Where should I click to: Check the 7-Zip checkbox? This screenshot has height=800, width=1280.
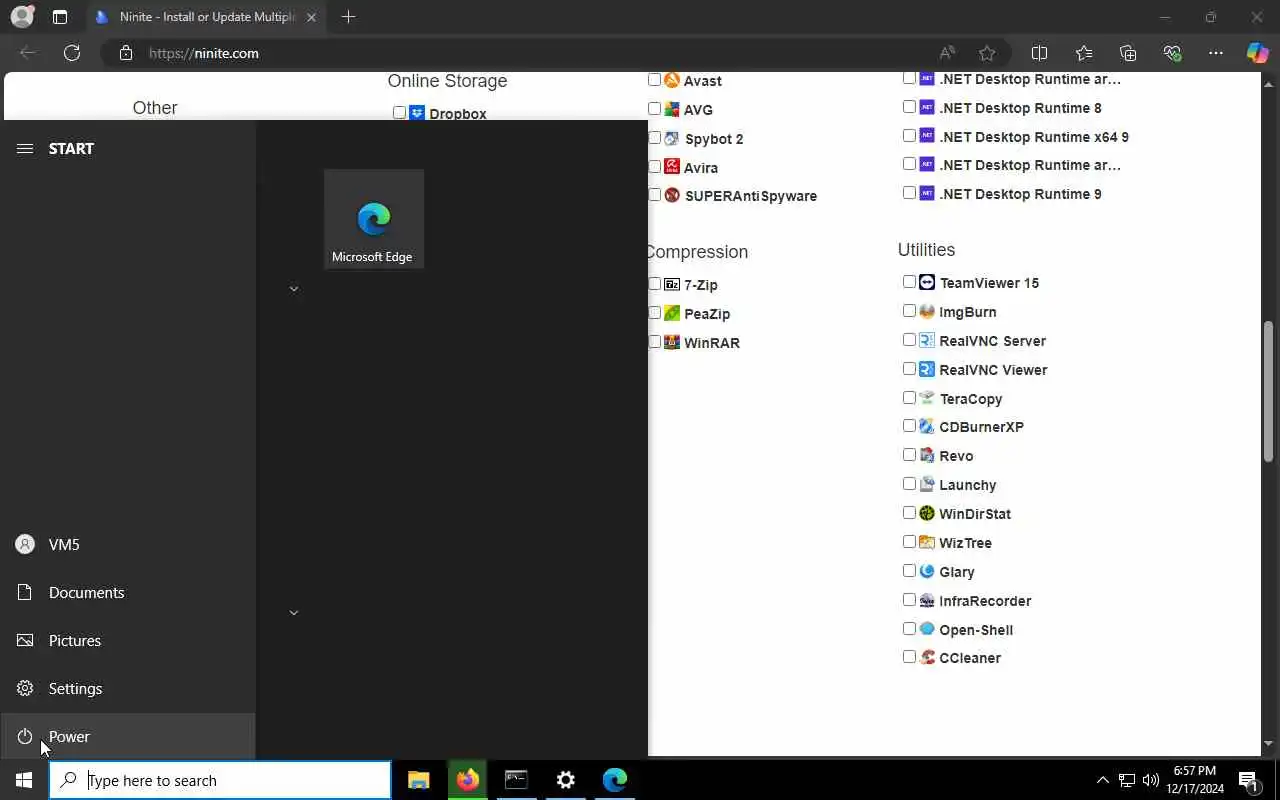pos(654,284)
